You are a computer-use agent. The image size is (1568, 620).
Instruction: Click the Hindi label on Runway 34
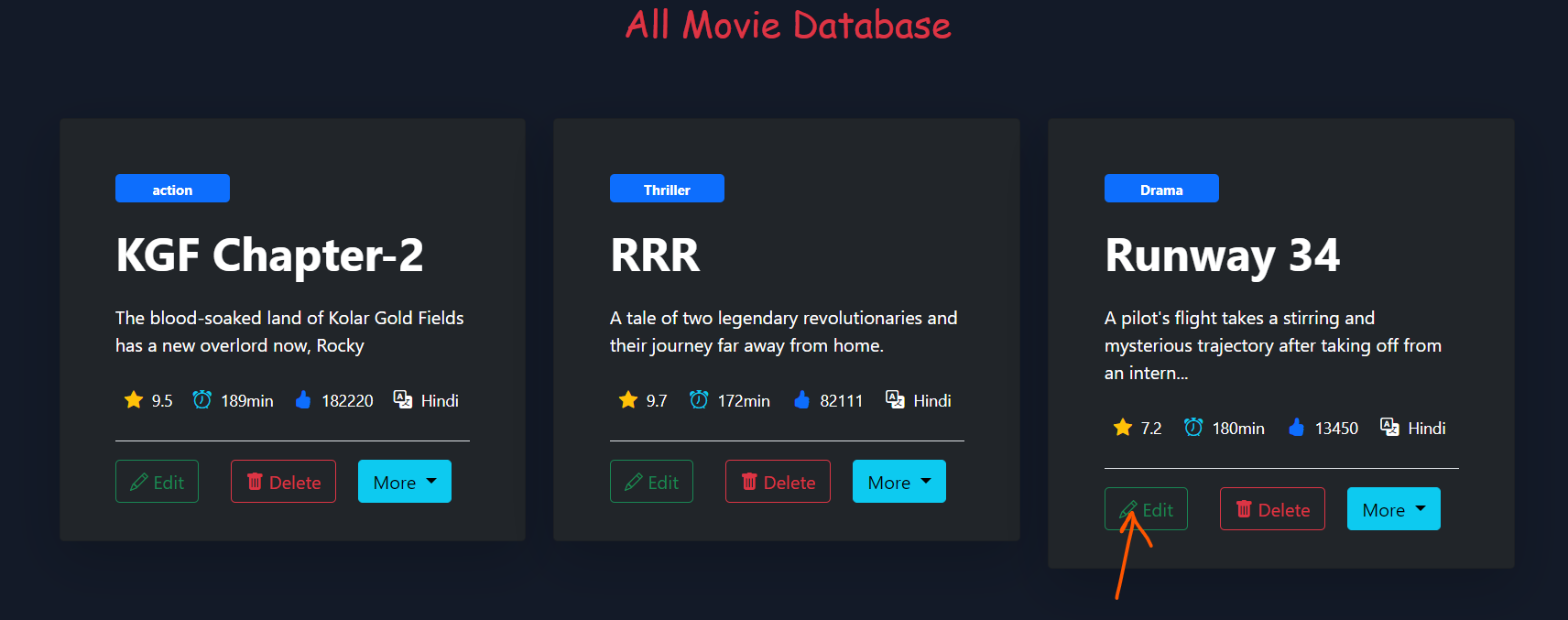1427,429
